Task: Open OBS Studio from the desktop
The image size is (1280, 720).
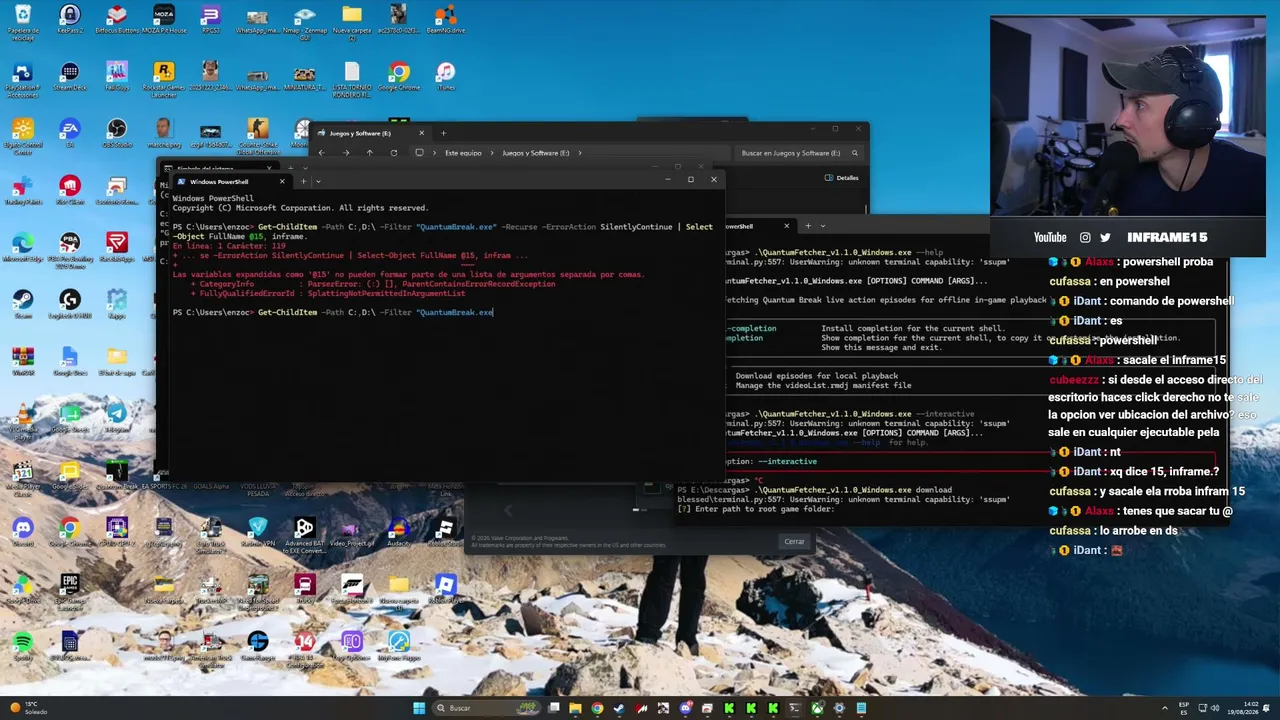Action: tap(116, 133)
